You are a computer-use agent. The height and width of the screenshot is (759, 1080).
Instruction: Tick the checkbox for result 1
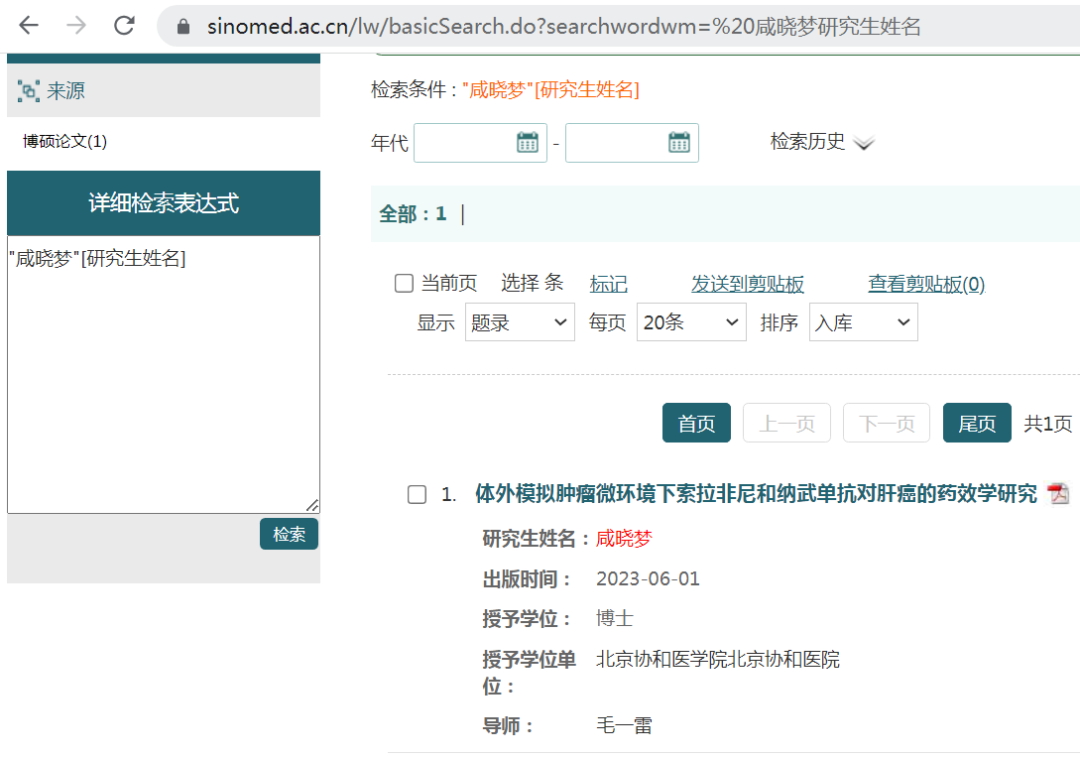click(x=417, y=495)
